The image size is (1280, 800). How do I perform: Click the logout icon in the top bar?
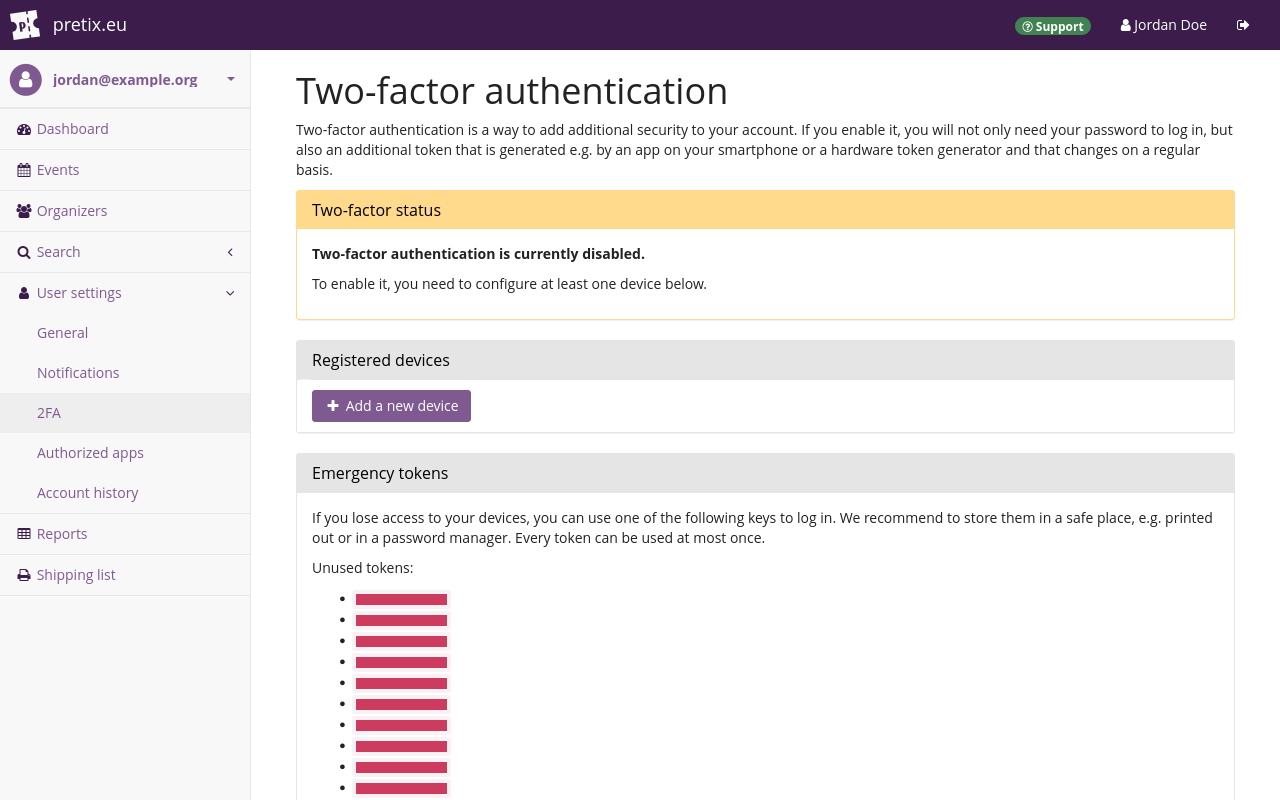pyautogui.click(x=1242, y=24)
